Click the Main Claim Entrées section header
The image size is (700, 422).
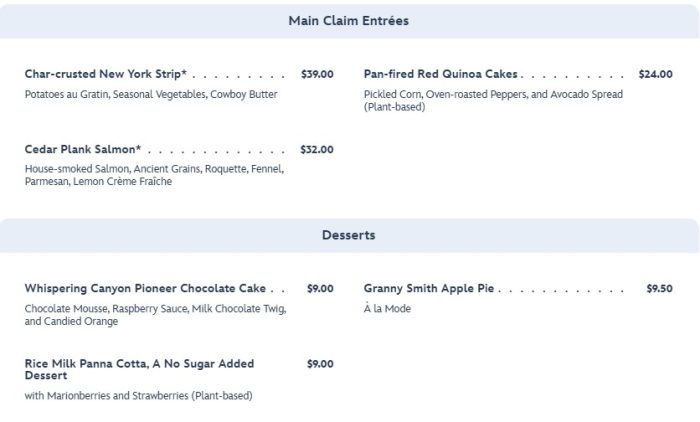pos(348,21)
